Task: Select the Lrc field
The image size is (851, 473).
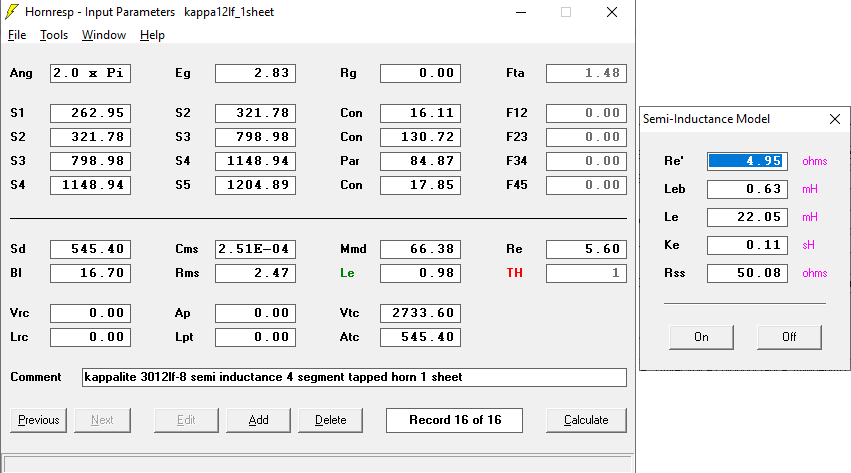Action: point(90,337)
